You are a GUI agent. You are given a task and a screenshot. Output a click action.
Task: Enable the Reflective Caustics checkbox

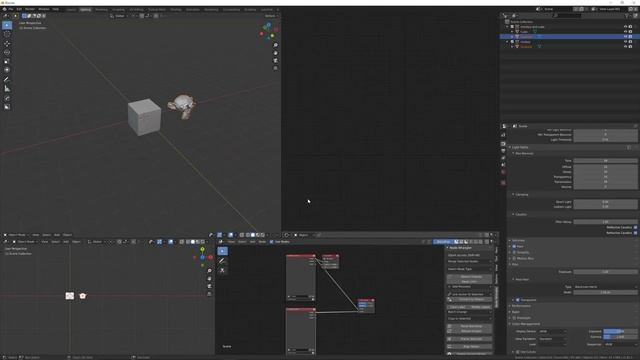(x=635, y=227)
